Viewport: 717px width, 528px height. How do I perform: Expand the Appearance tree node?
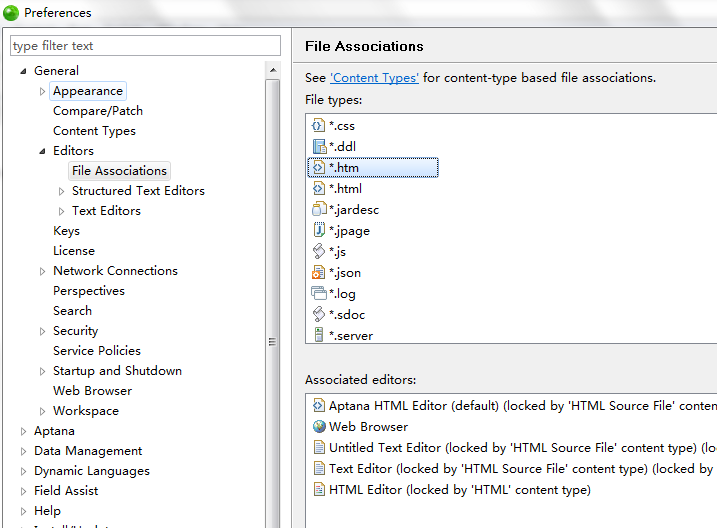[42, 91]
